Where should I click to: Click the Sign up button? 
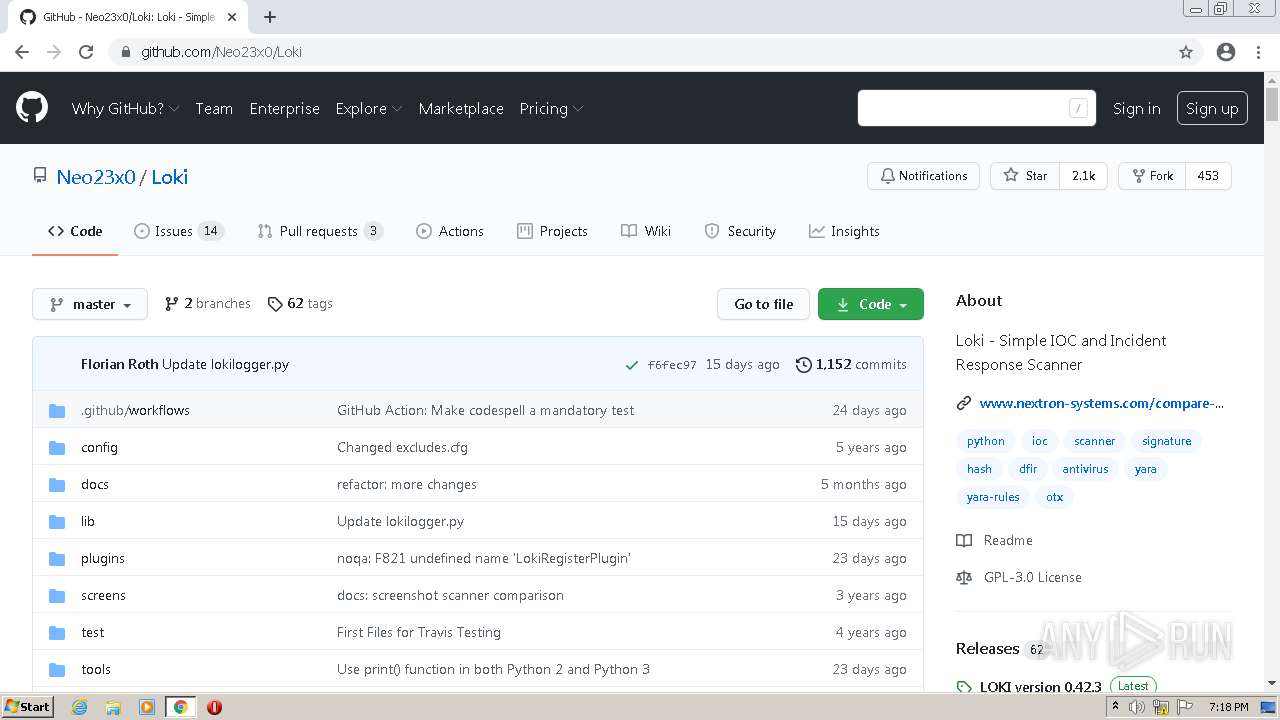(1212, 108)
